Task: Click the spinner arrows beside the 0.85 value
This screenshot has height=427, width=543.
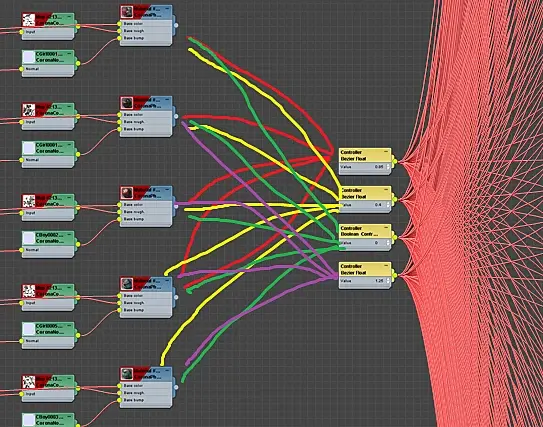Action: click(388, 167)
